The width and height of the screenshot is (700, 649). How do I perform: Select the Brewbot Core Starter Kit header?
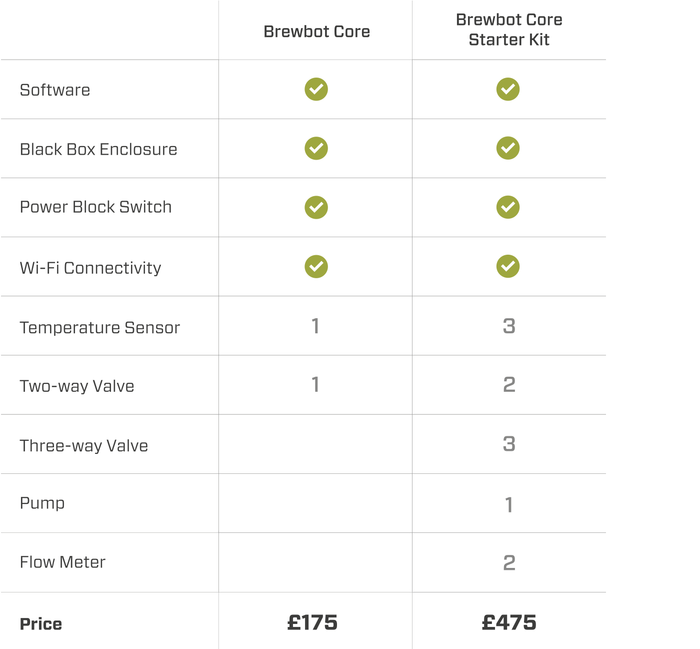click(x=509, y=29)
